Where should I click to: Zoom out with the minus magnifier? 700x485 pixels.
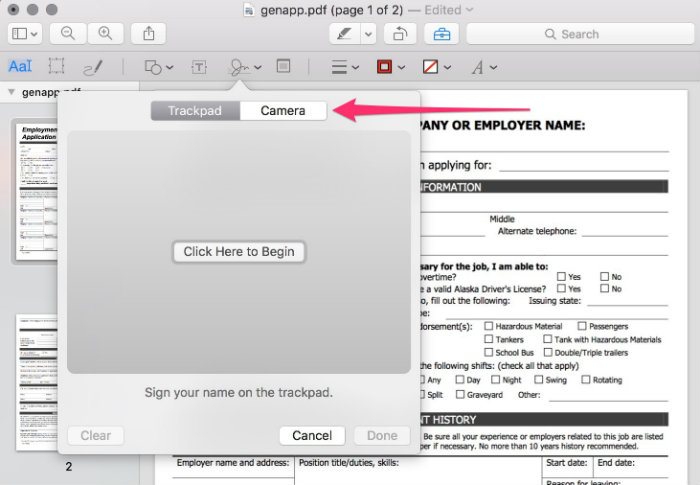[x=68, y=33]
